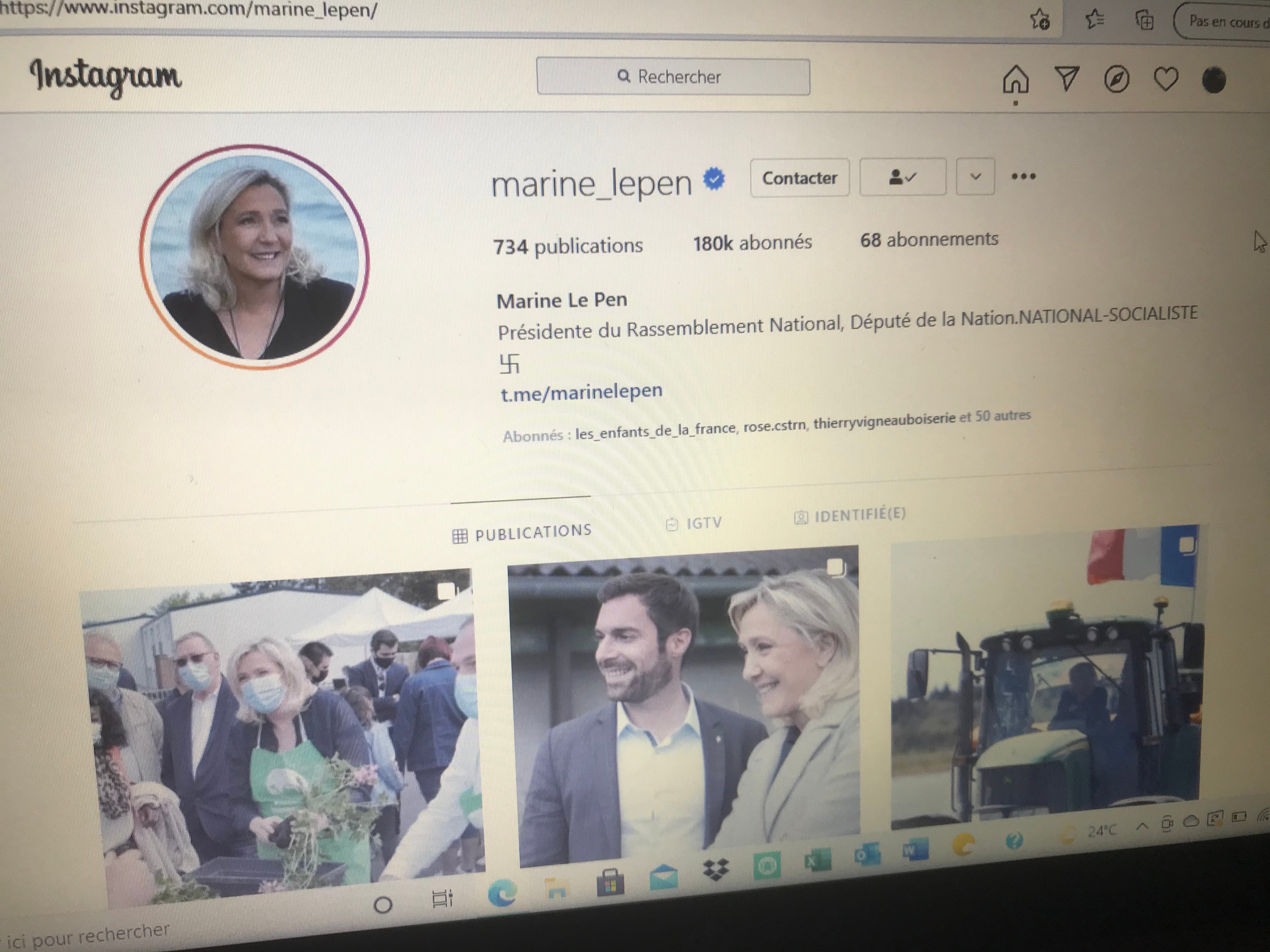Open the green app beside Dropbox
The height and width of the screenshot is (952, 1270).
point(766,865)
